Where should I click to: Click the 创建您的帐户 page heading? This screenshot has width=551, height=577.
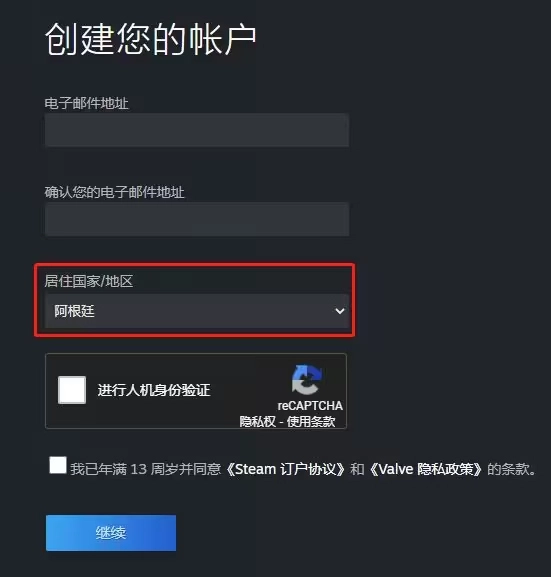click(x=151, y=39)
